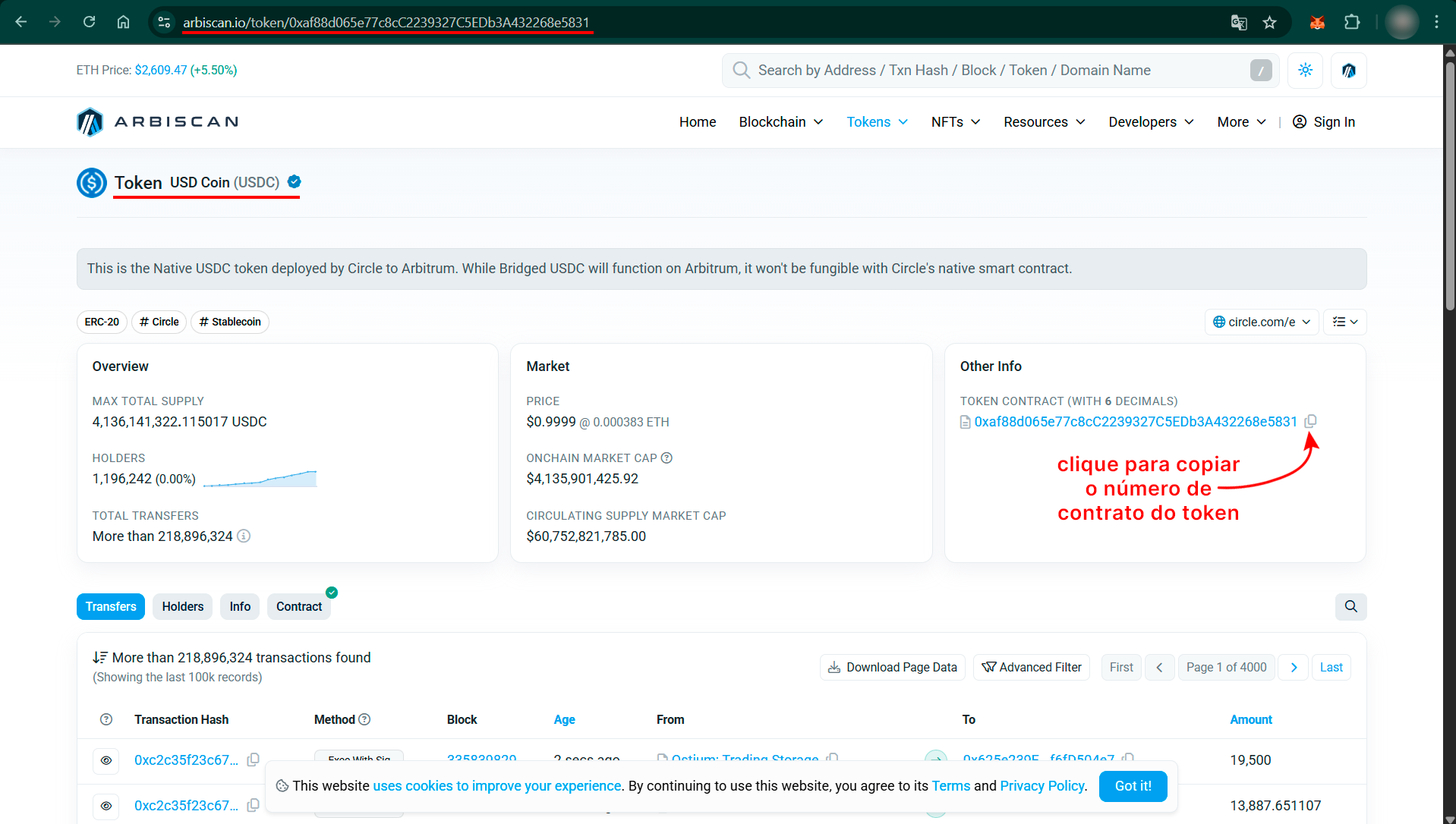The image size is (1456, 824).
Task: Open the Contract tab
Action: pyautogui.click(x=298, y=607)
